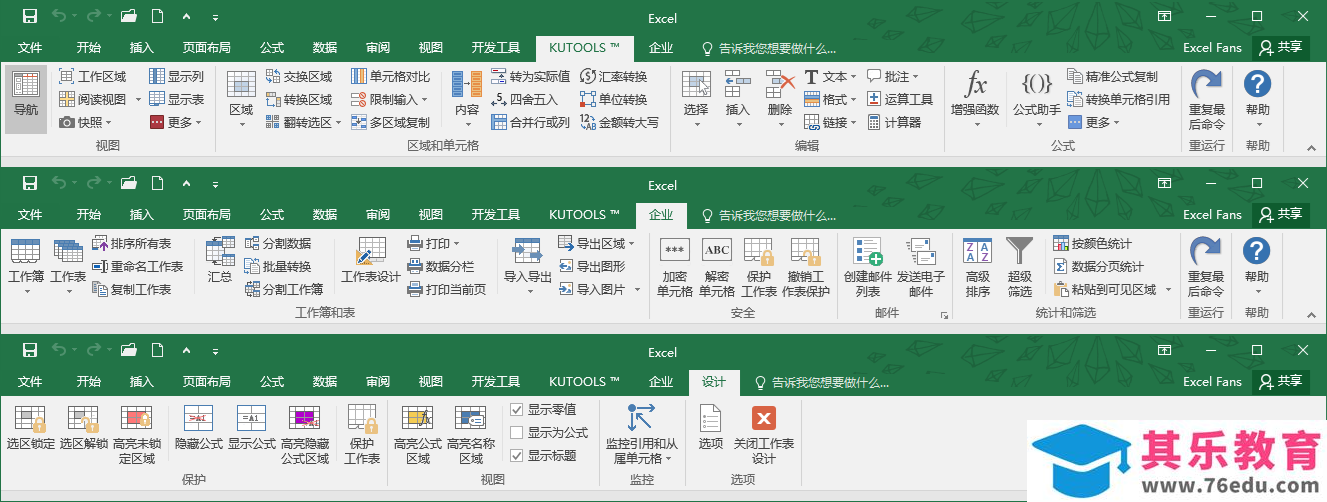Screen dimensions: 1327x502
Task: Click the 精准公式复制 exact copy tool
Action: 1113,76
